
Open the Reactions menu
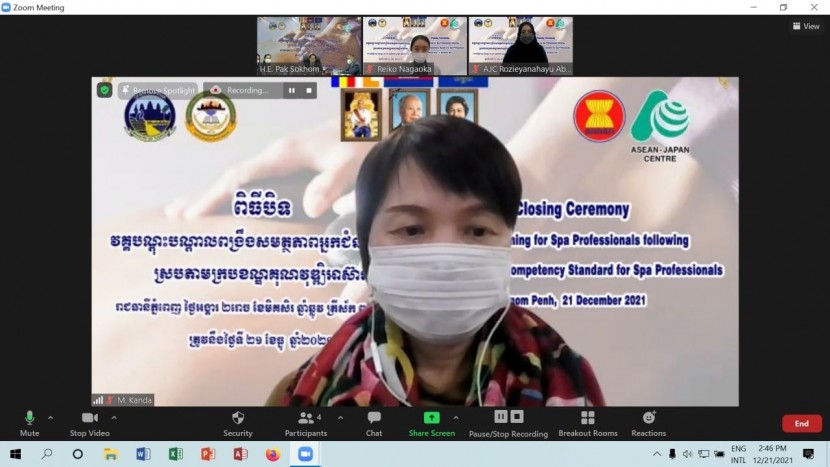648,418
